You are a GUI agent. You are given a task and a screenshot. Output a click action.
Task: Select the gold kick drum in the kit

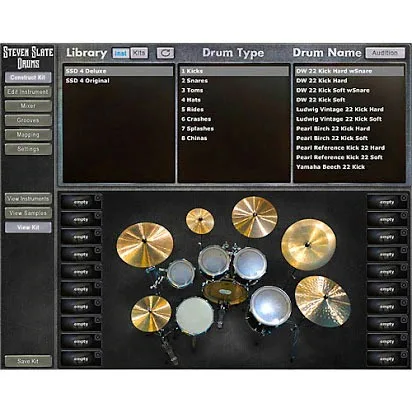coord(226,293)
